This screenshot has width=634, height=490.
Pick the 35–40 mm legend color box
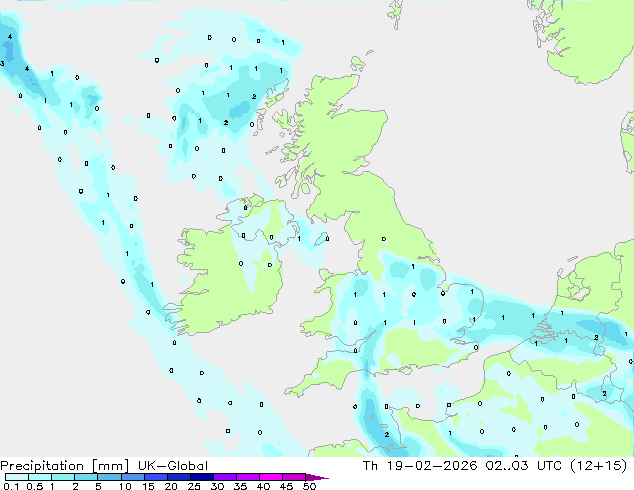[x=247, y=477]
